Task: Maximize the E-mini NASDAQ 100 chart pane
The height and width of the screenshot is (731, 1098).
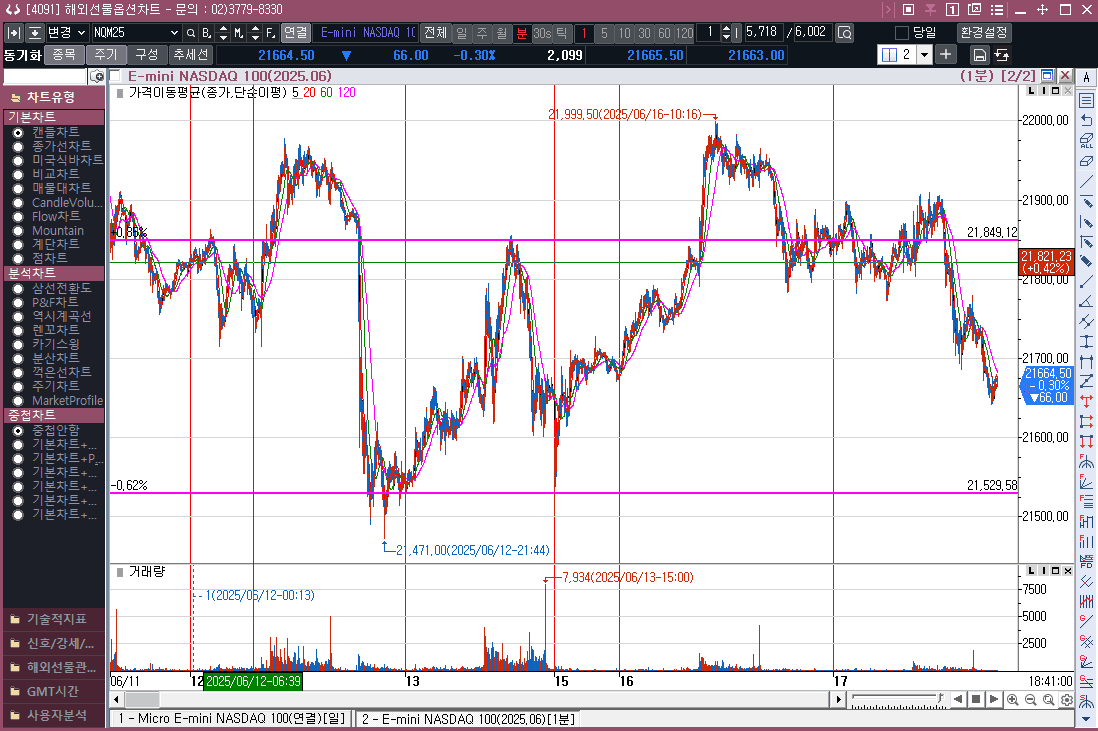Action: pyautogui.click(x=1048, y=76)
